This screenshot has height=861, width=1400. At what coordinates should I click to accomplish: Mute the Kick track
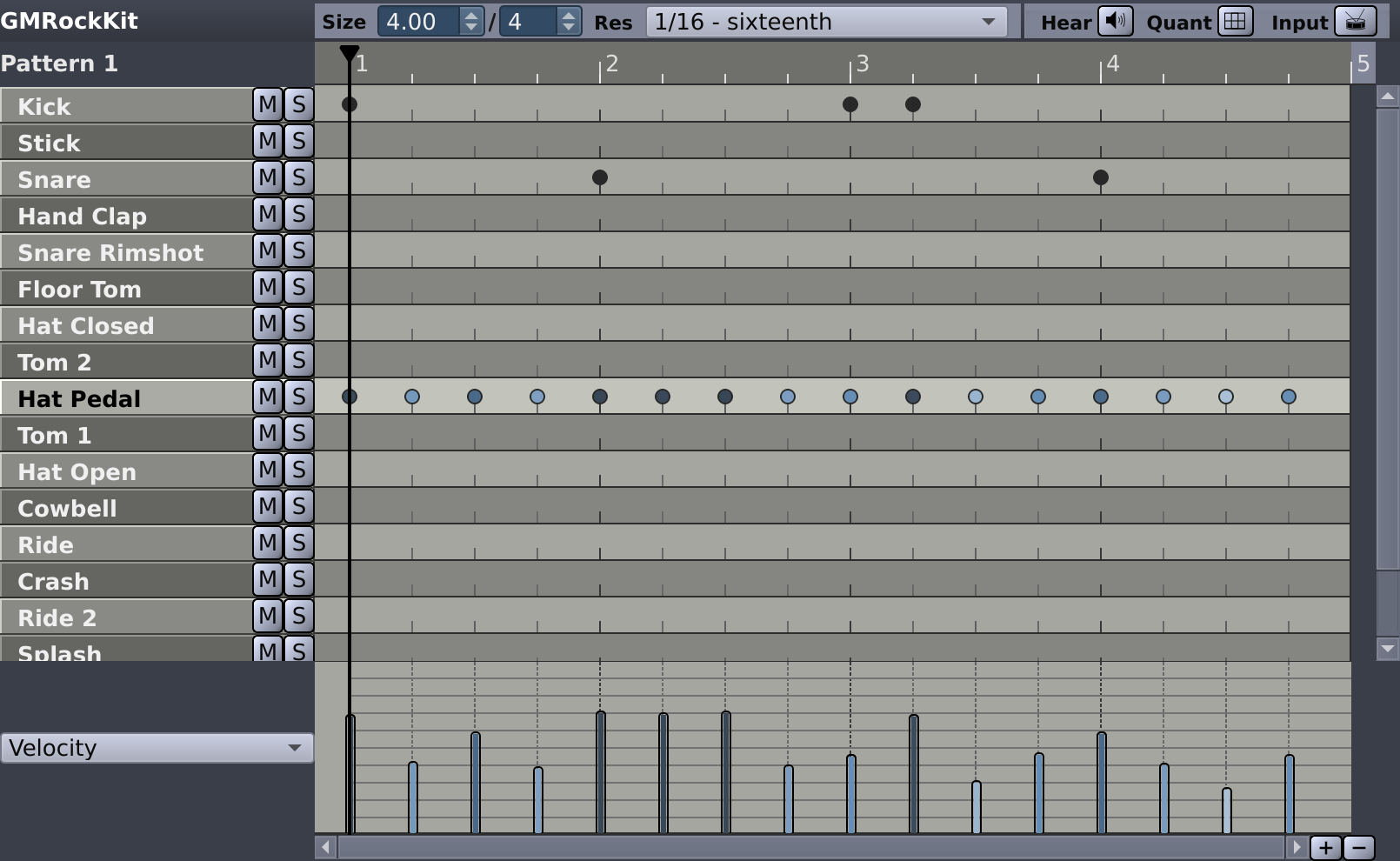[x=266, y=103]
